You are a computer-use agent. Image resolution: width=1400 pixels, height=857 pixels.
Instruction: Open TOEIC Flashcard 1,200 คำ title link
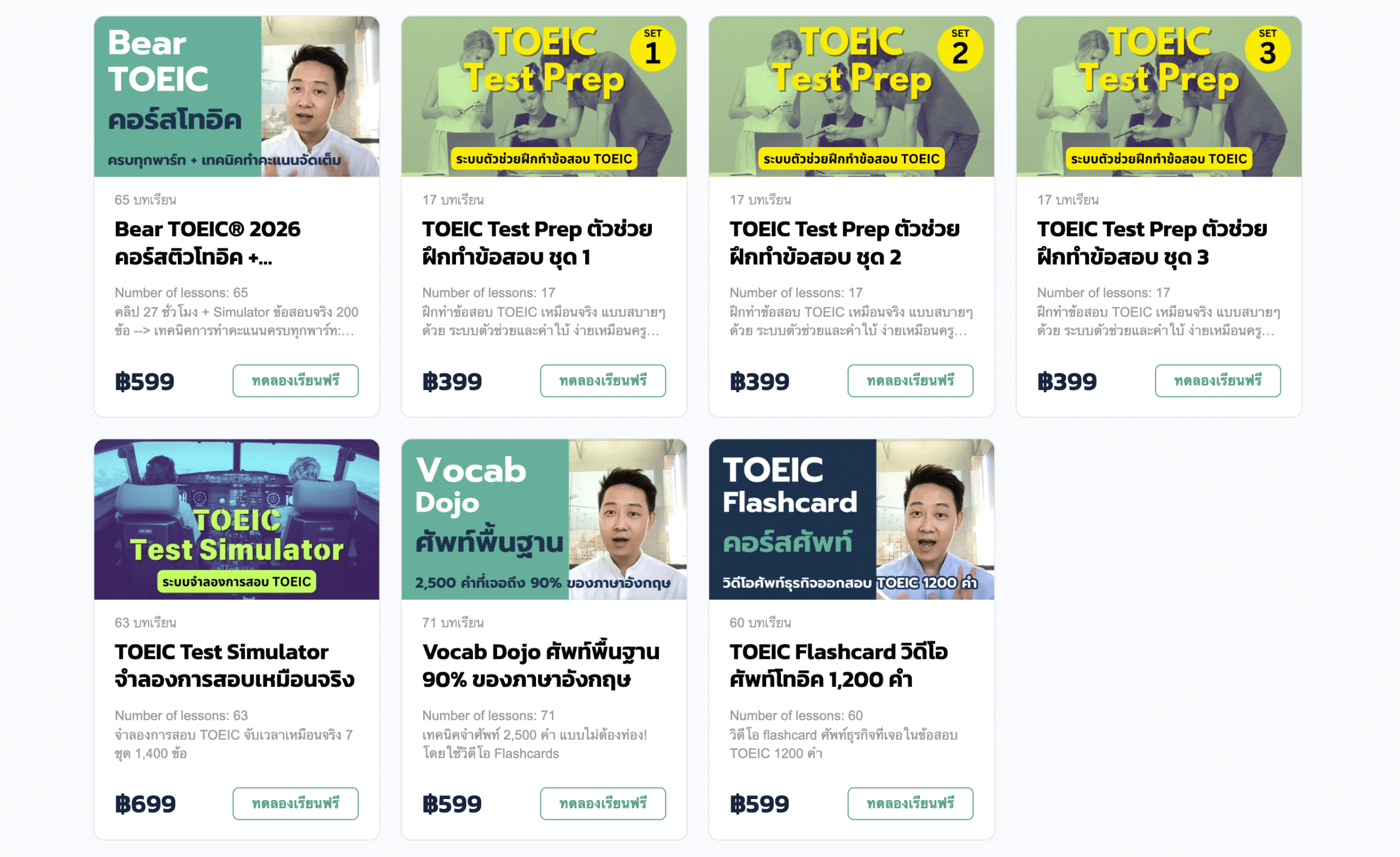[839, 666]
